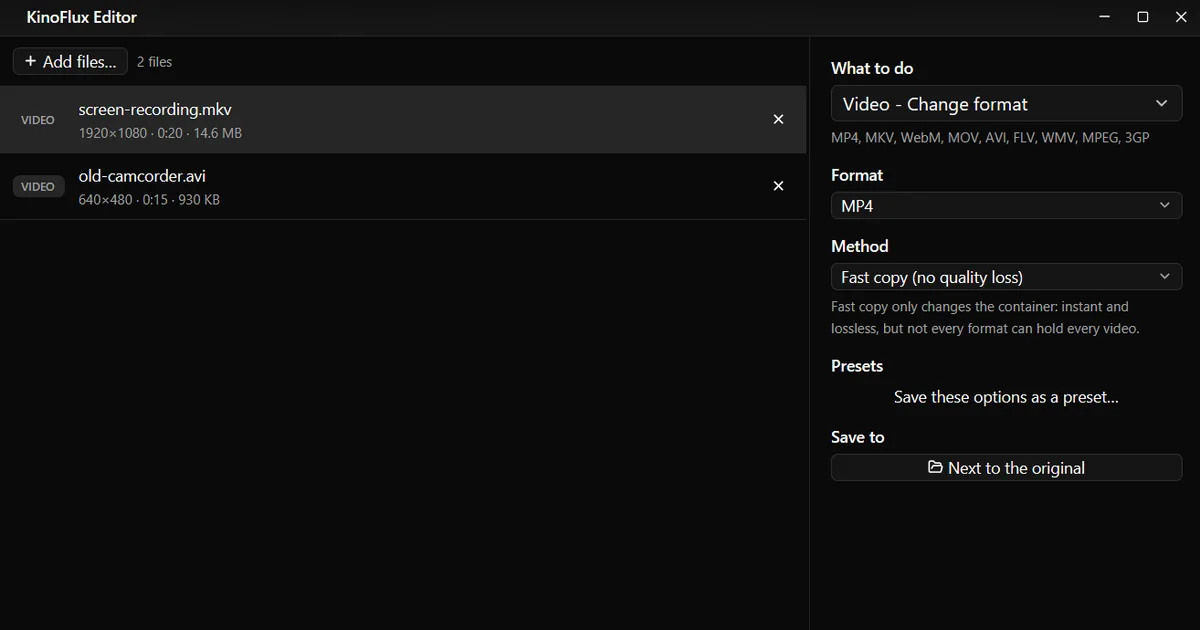Select the old-camcorder.avi file row
This screenshot has height=630, width=1200.
click(x=403, y=186)
